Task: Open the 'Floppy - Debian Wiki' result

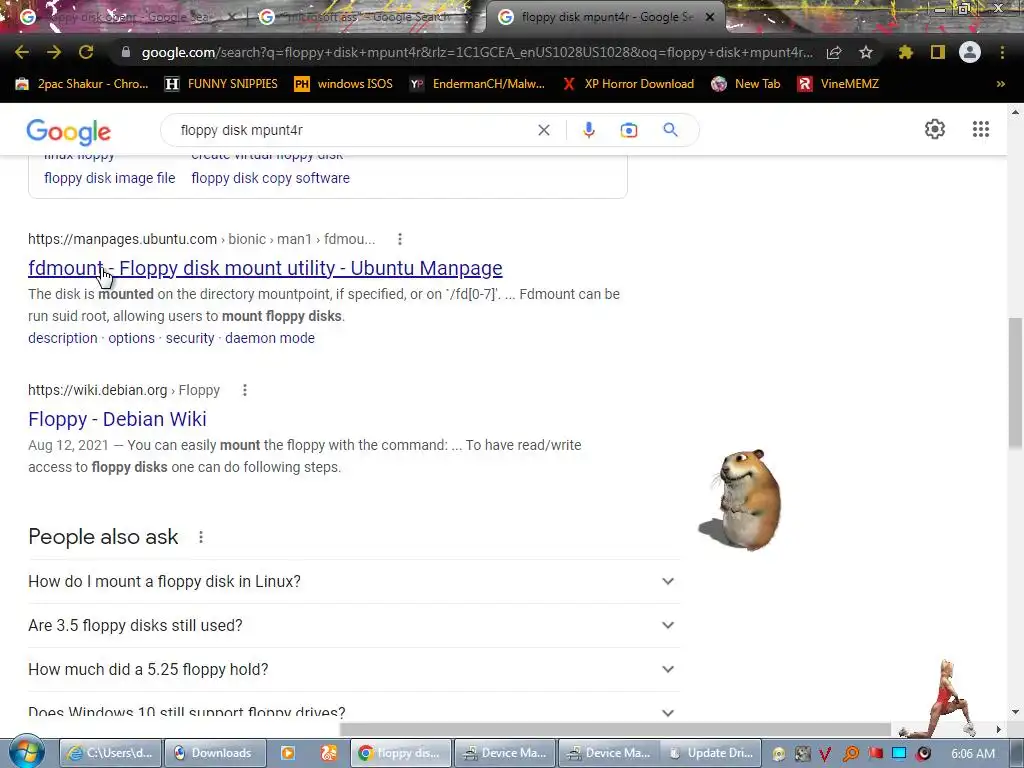Action: [117, 419]
